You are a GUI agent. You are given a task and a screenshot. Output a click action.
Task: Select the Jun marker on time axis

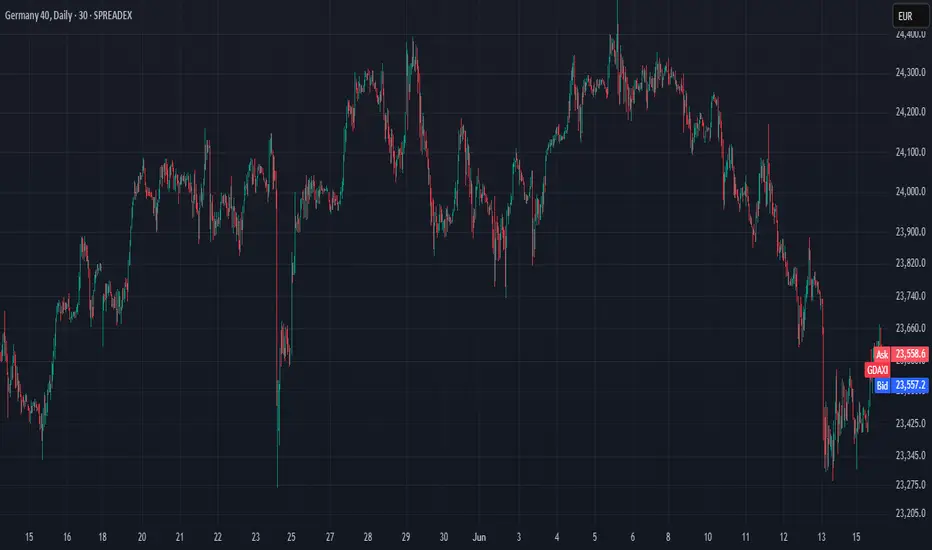(x=479, y=537)
